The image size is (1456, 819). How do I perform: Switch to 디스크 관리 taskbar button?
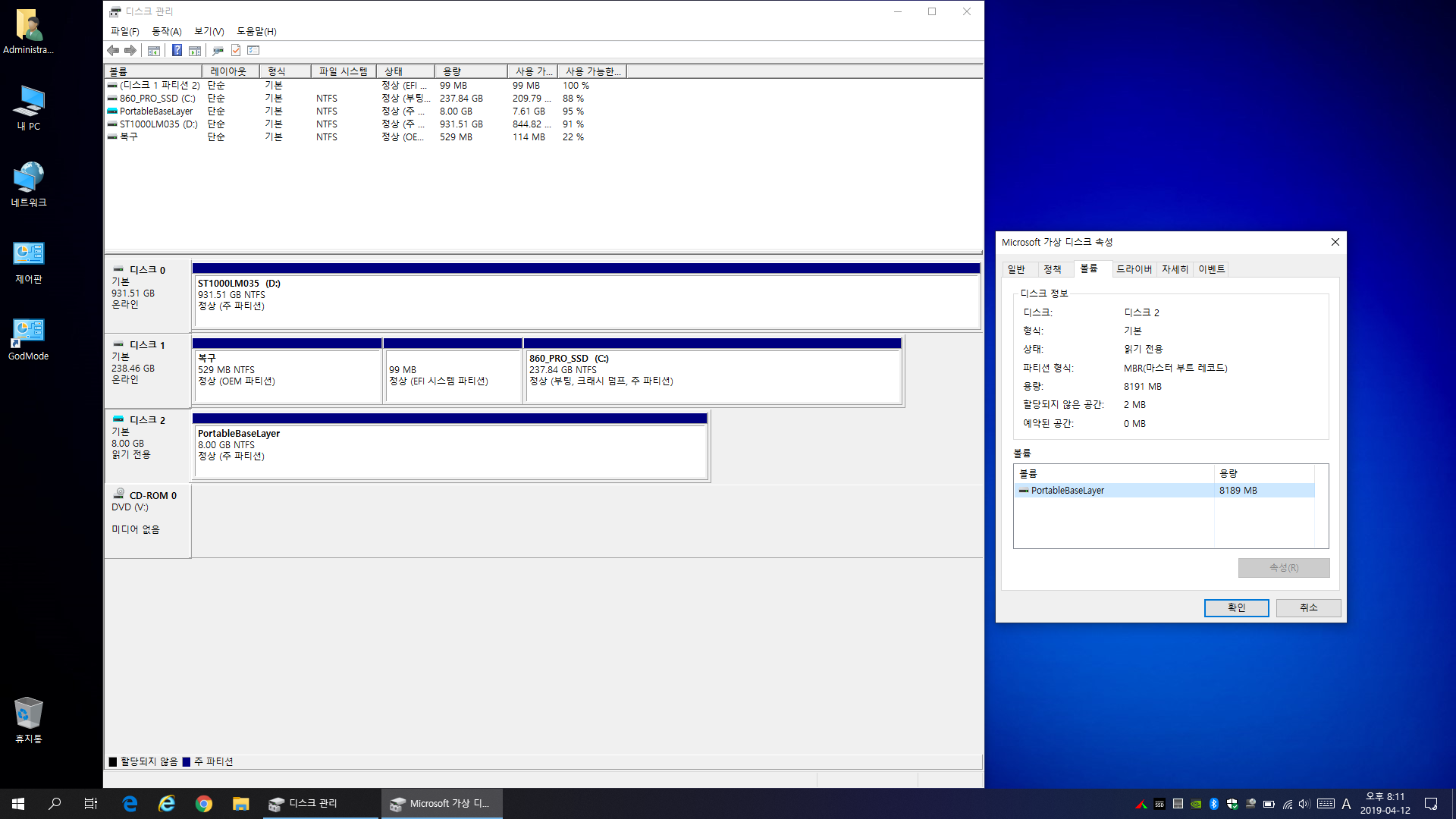click(x=321, y=804)
